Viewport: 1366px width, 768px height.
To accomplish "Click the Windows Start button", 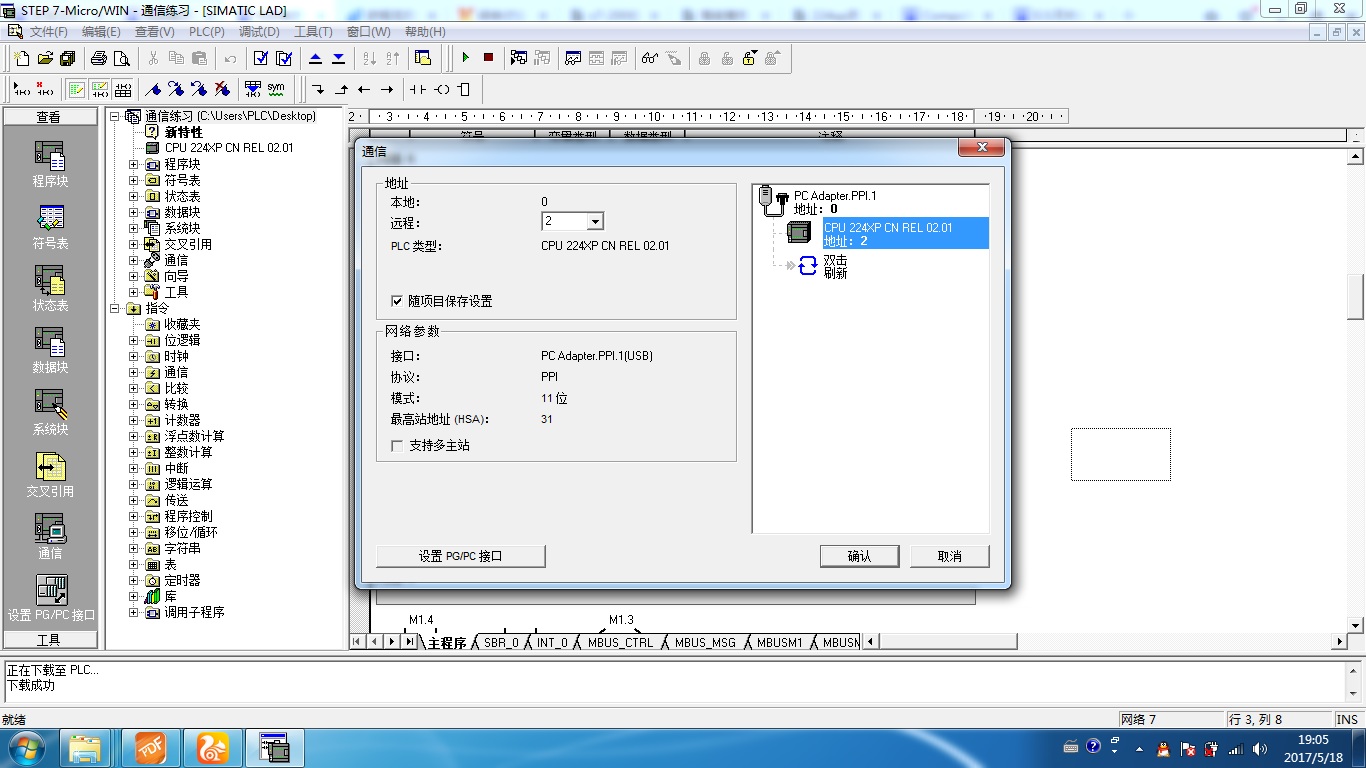I will (x=26, y=748).
